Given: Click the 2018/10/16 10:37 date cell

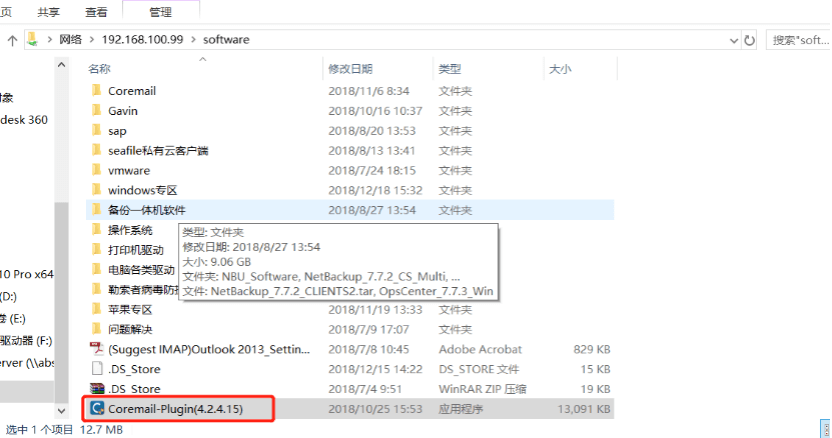Looking at the screenshot, I should (x=375, y=111).
